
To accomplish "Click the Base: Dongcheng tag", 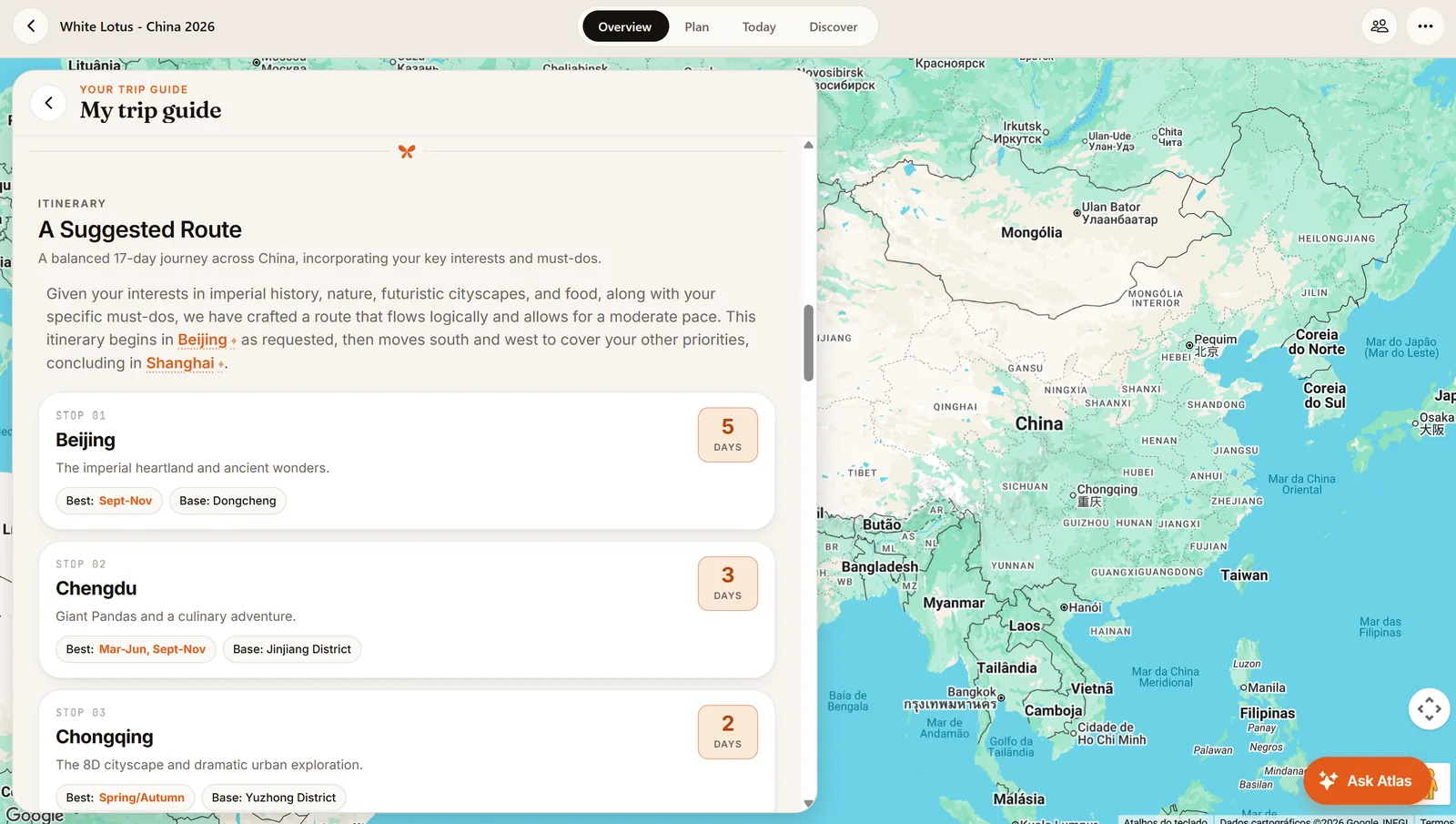I will coord(227,501).
